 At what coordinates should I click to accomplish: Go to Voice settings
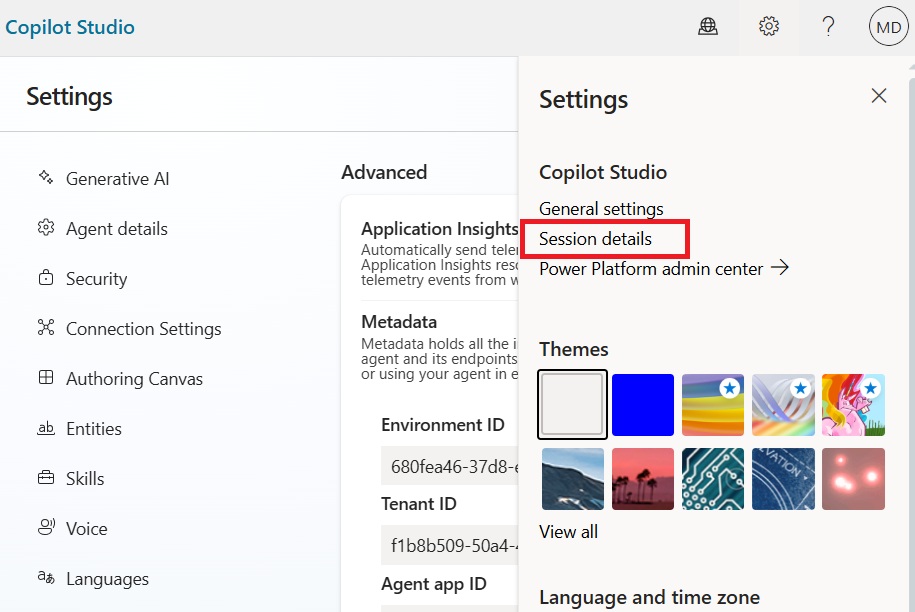[x=86, y=529]
